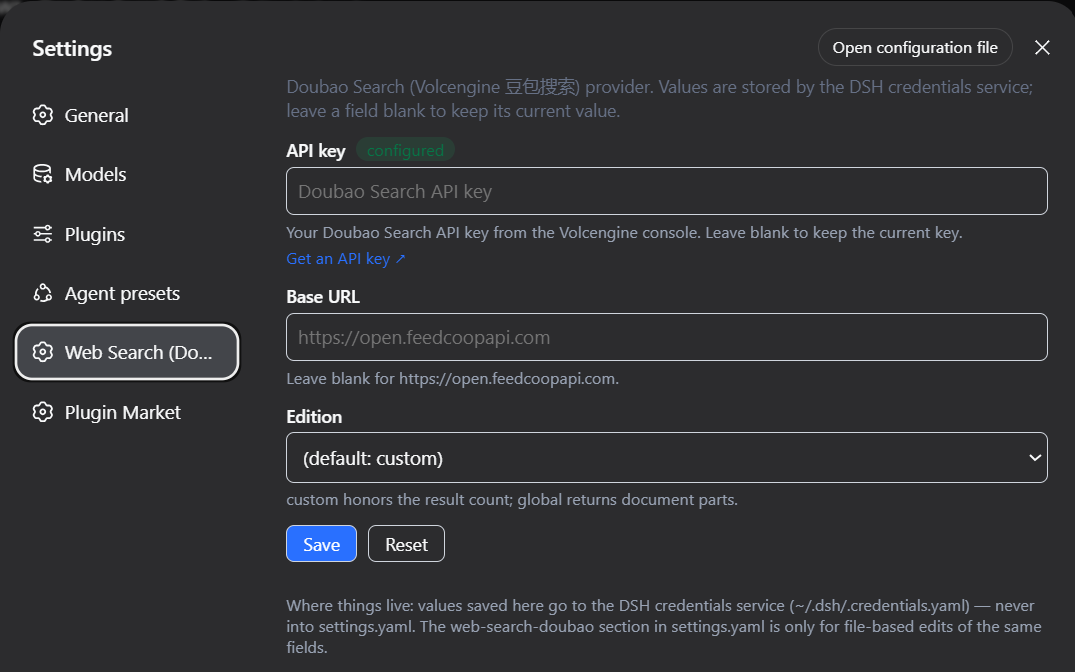Click the Web Search gear icon

click(x=43, y=352)
